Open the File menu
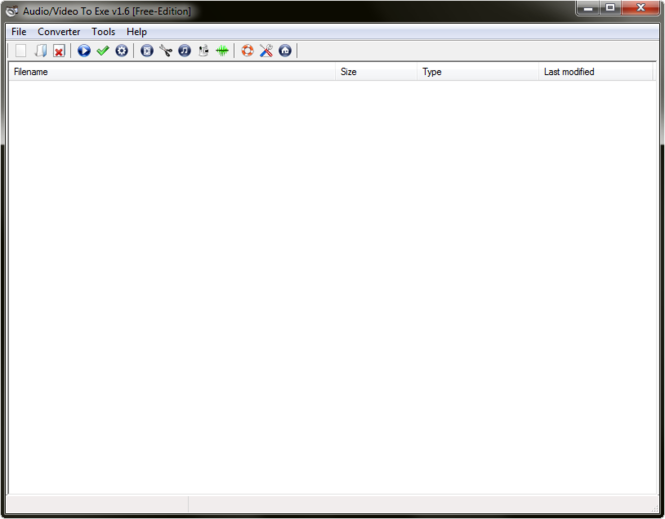This screenshot has width=665, height=519. pyautogui.click(x=19, y=32)
